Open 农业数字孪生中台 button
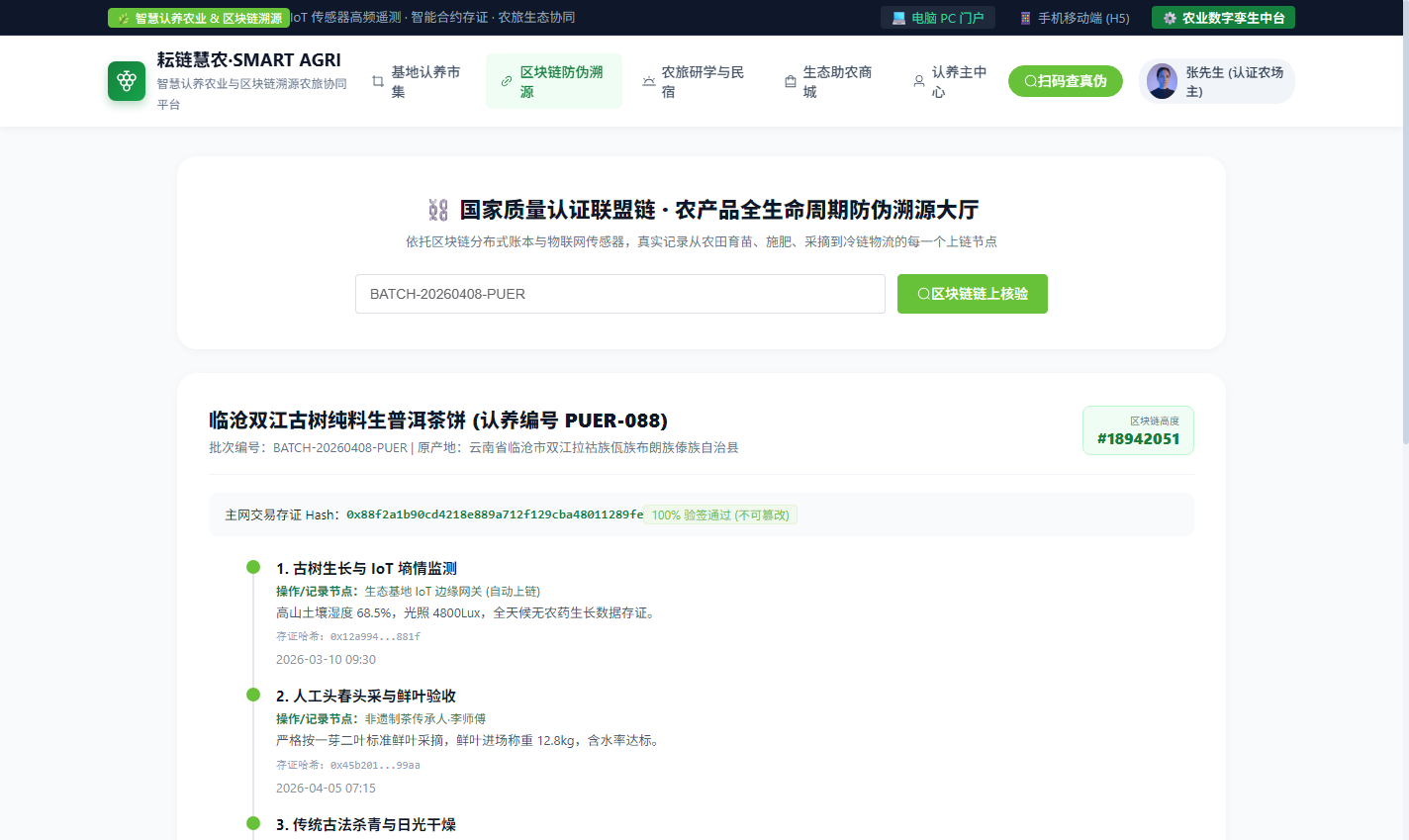This screenshot has width=1409, height=840. (1223, 18)
